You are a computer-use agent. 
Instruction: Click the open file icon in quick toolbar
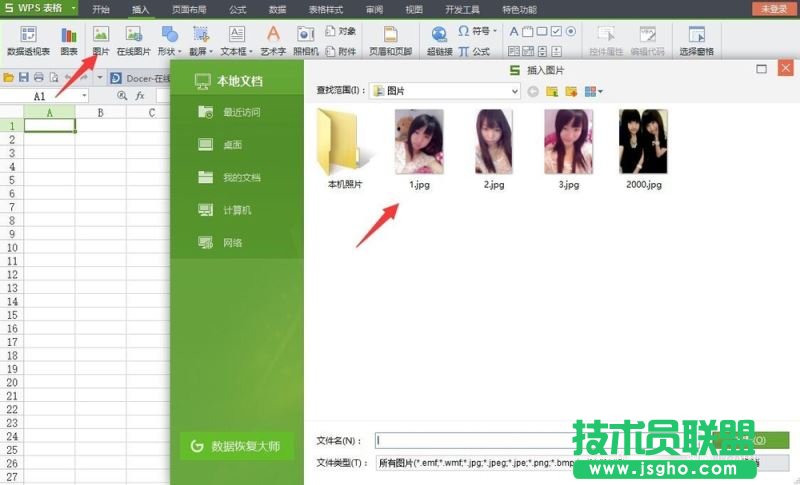coord(8,78)
